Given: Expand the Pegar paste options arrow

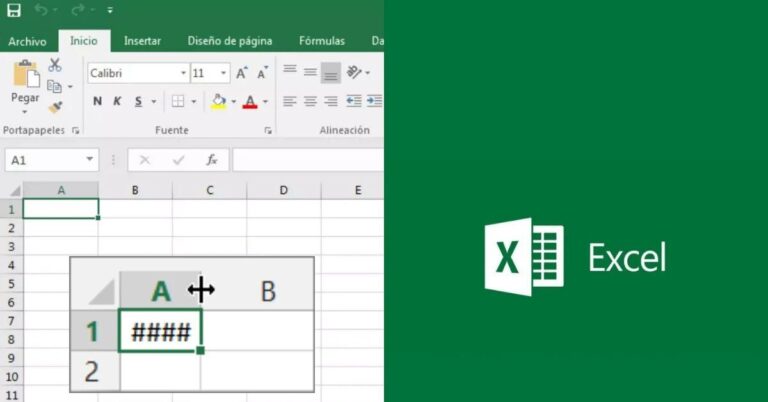Looking at the screenshot, I should pyautogui.click(x=24, y=112).
